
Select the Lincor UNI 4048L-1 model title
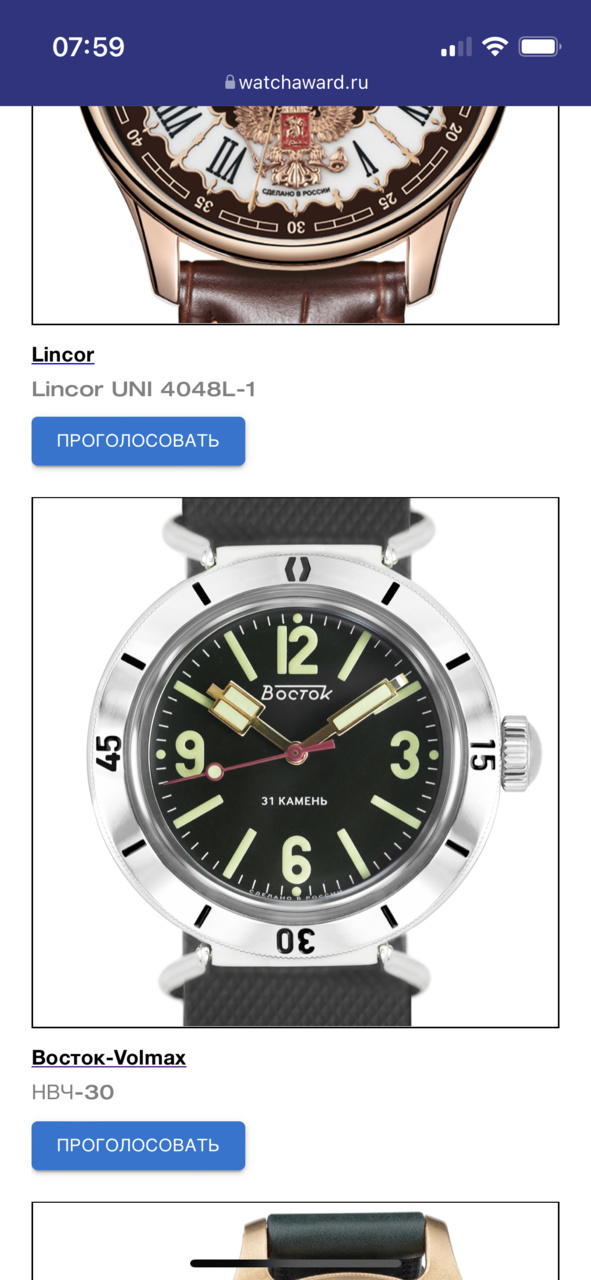[144, 389]
